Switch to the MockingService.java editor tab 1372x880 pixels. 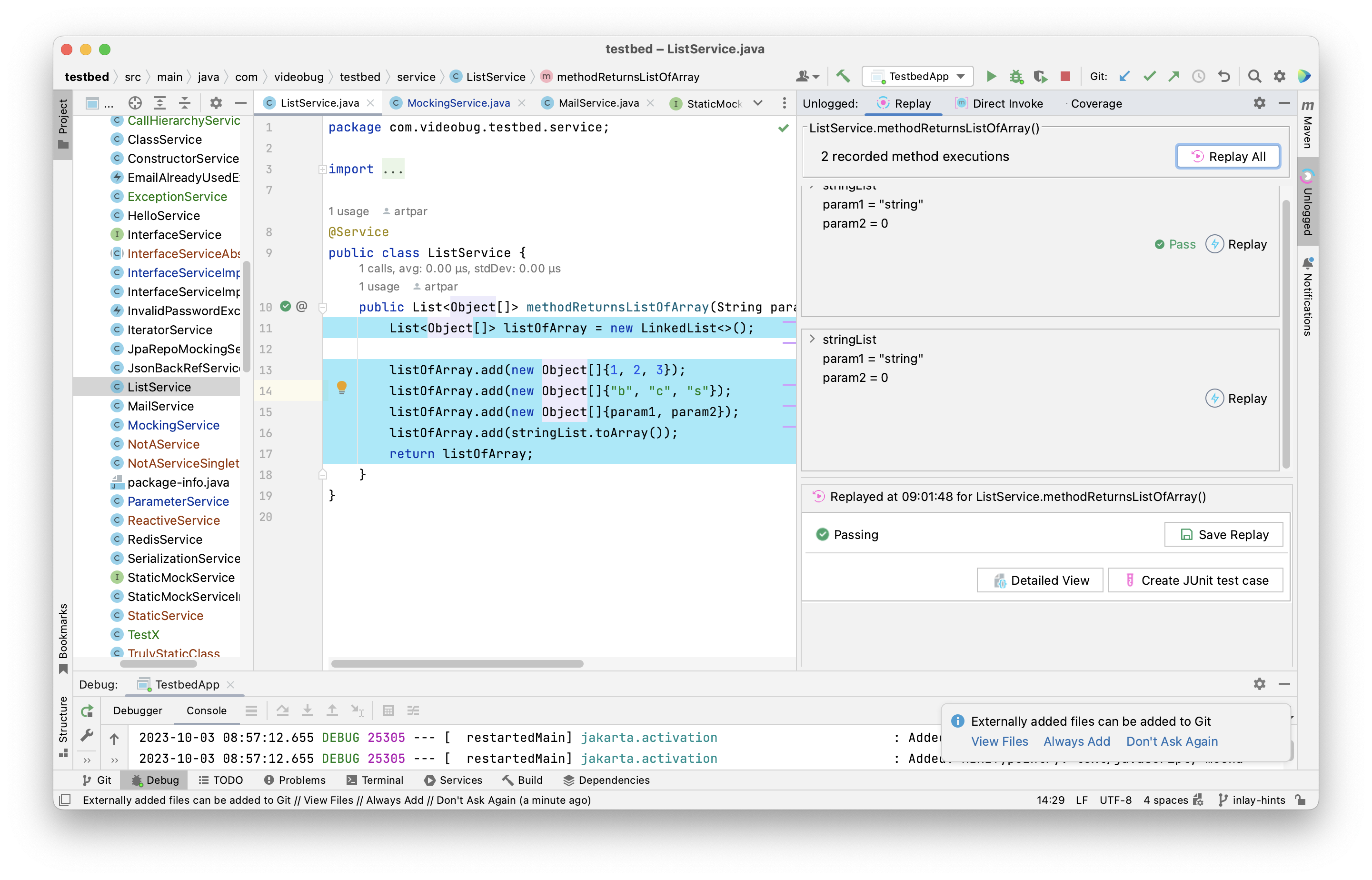[x=457, y=103]
